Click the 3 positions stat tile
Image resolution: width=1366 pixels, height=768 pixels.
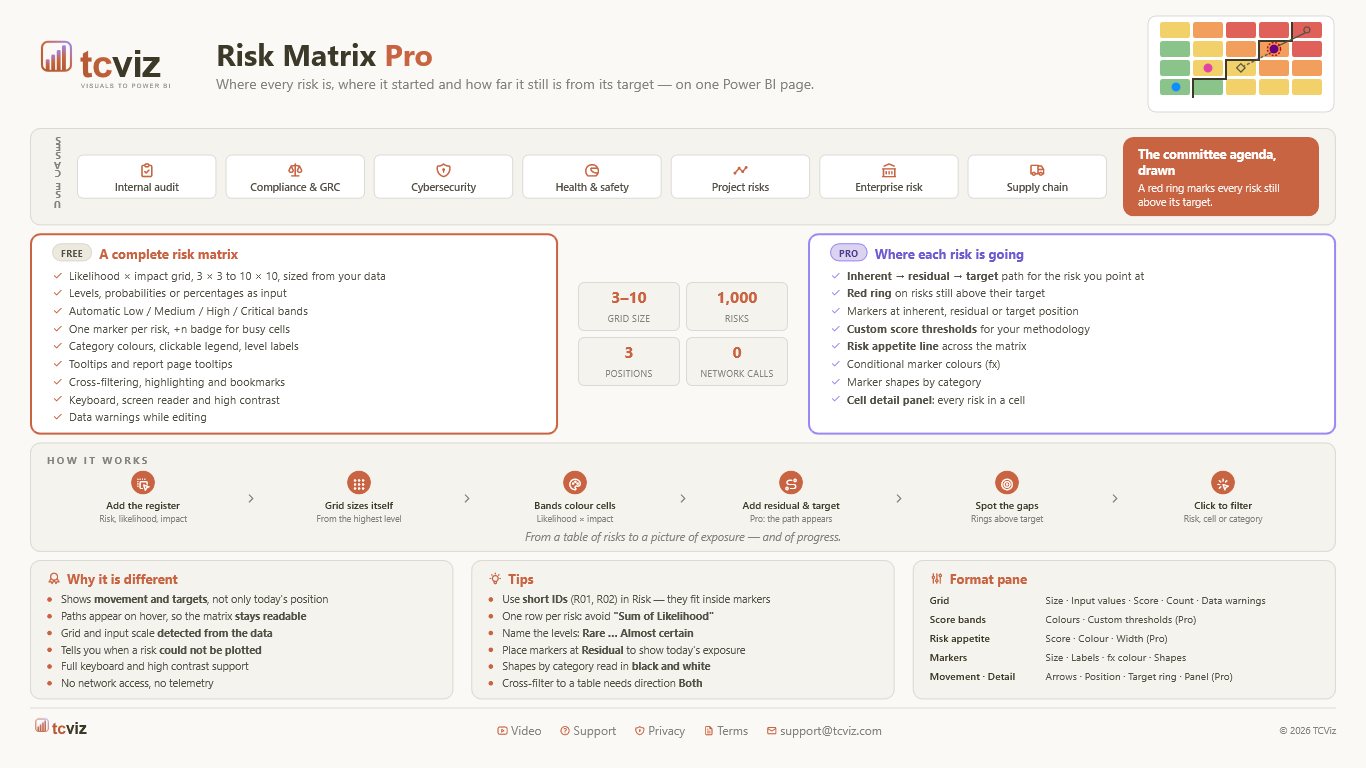click(629, 361)
